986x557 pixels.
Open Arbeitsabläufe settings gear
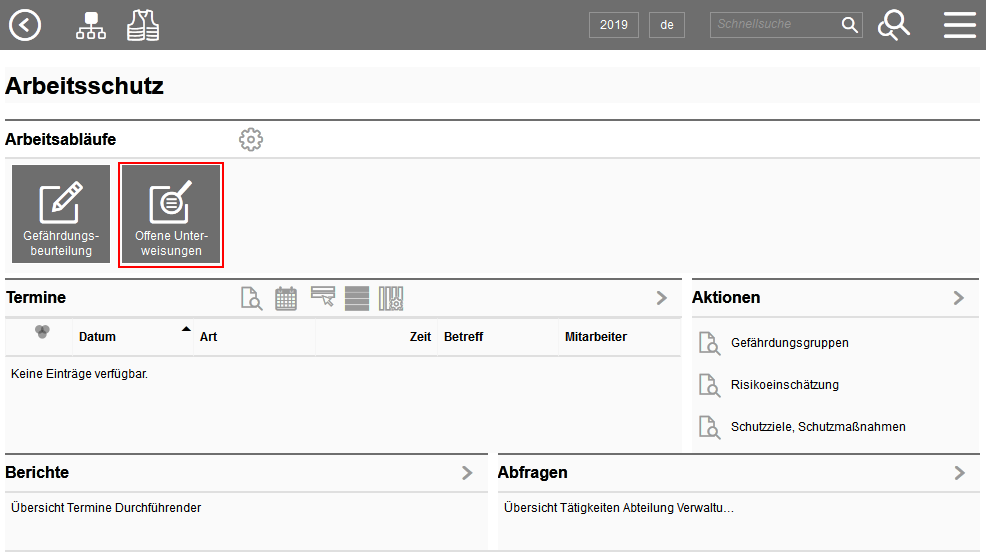251,140
